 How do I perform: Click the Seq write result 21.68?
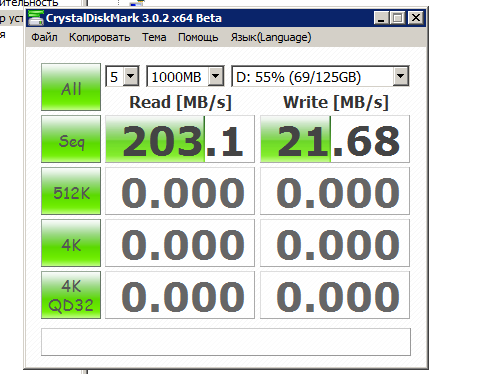[335, 139]
